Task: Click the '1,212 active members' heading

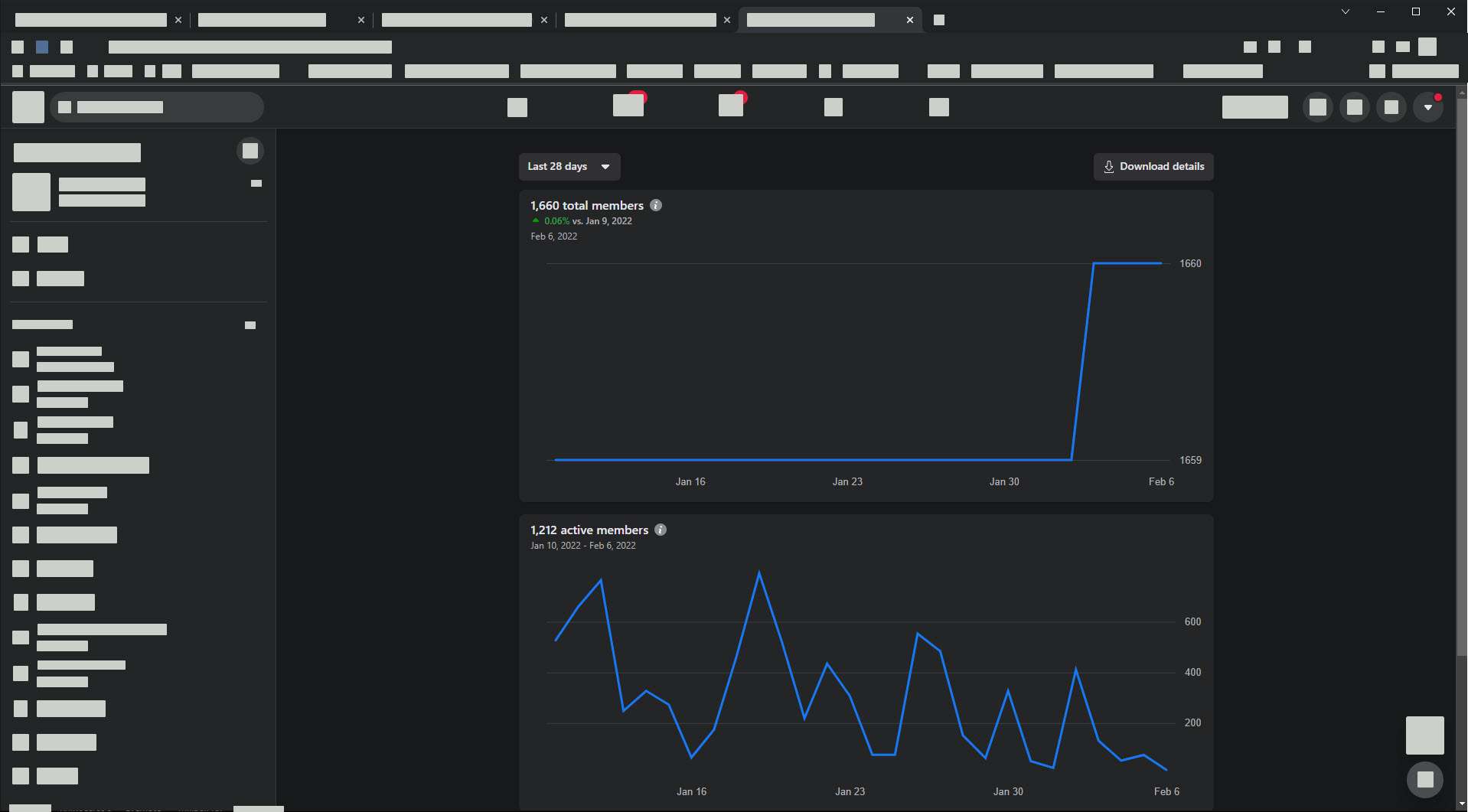Action: pos(589,530)
